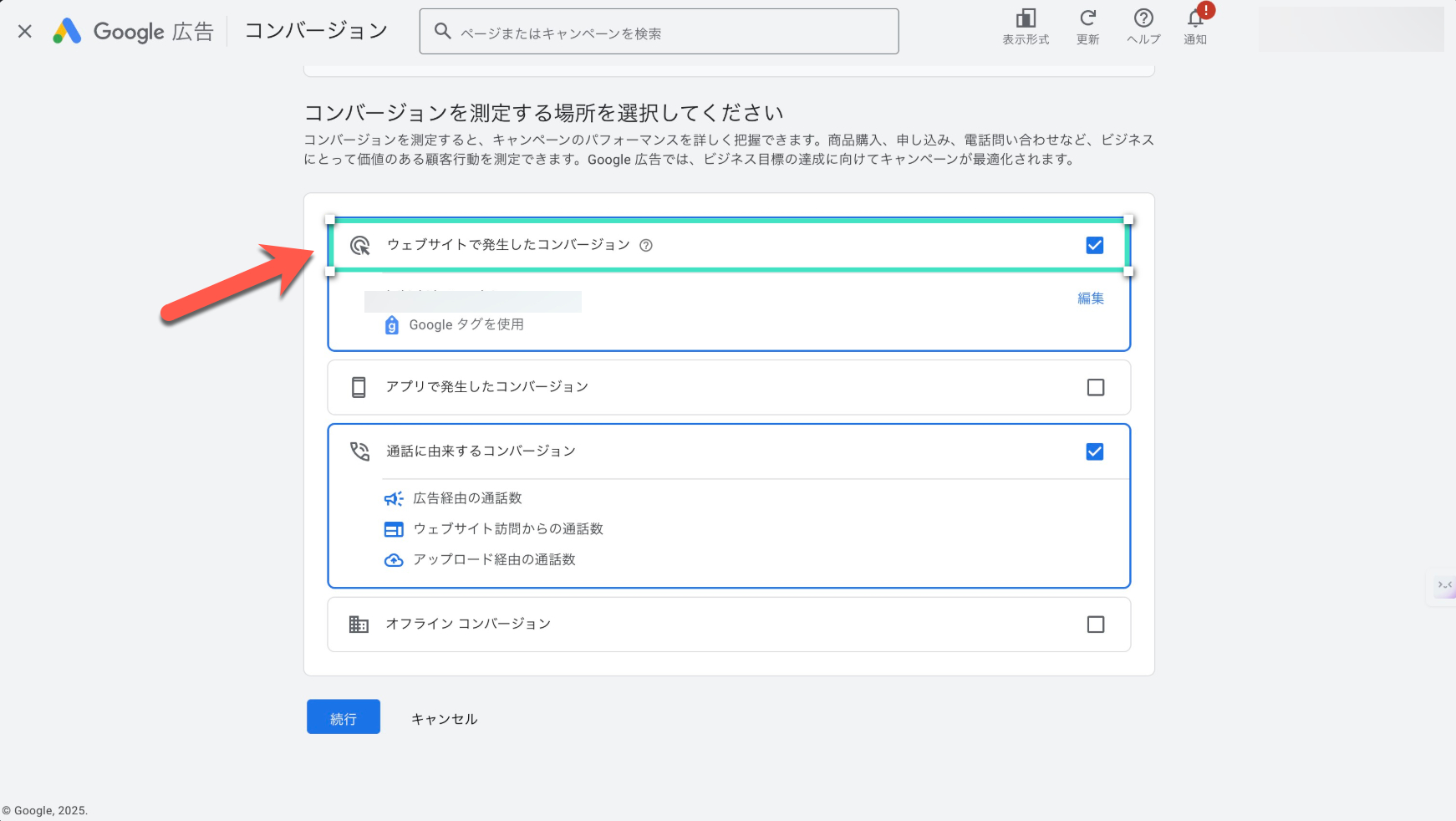Screen dimensions: 1456x821
Task: Open the 表示形式 appearance icon
Action: [x=1026, y=18]
